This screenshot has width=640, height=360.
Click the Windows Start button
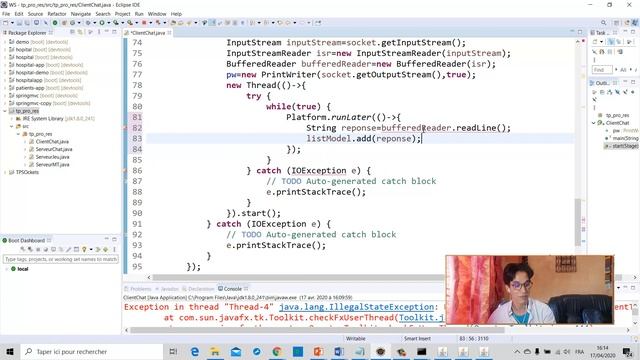pos(10,351)
